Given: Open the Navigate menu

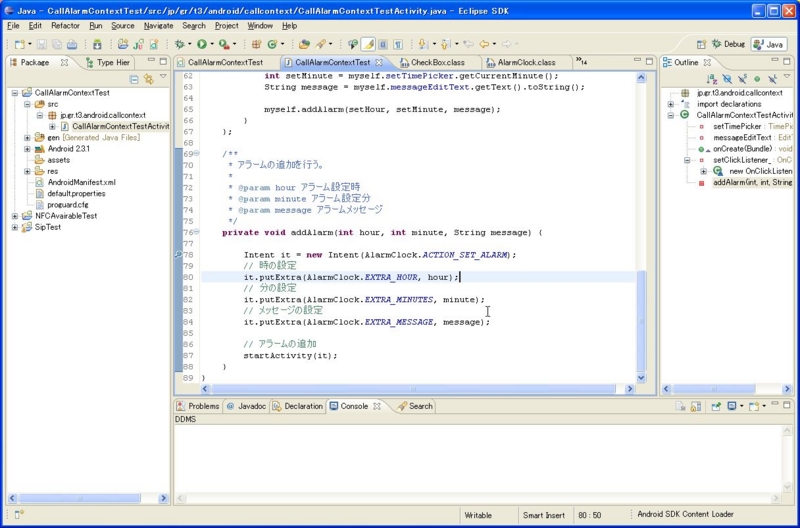Looking at the screenshot, I should click(x=158, y=26).
